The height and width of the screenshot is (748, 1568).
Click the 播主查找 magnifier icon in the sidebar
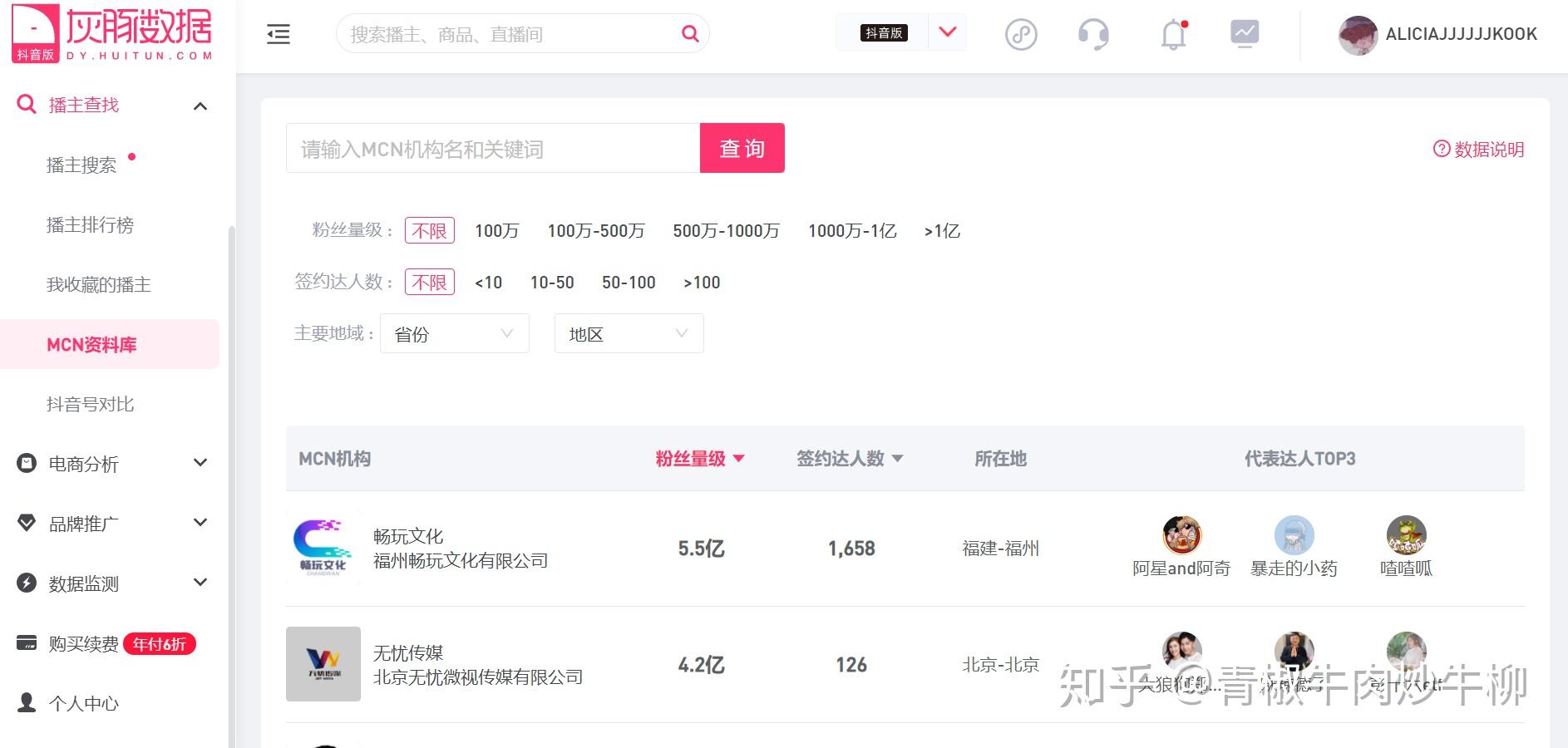(x=27, y=105)
